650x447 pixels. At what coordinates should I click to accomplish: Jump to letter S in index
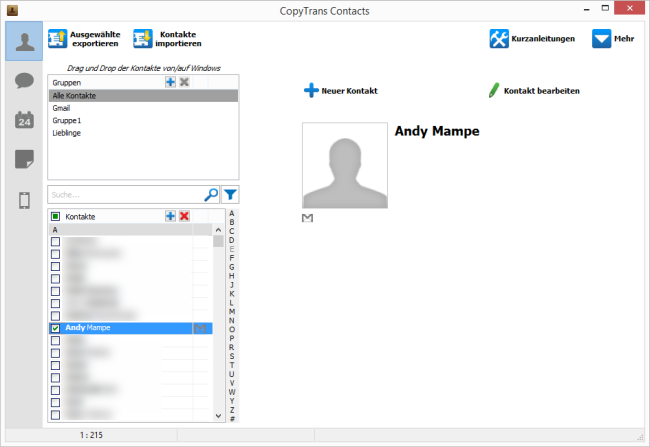pyautogui.click(x=232, y=356)
